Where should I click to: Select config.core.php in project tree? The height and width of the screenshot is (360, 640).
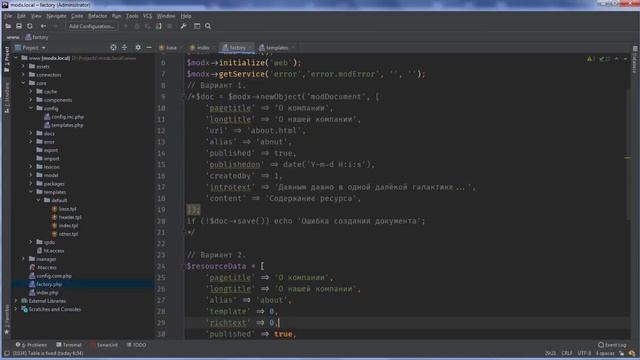click(50, 276)
